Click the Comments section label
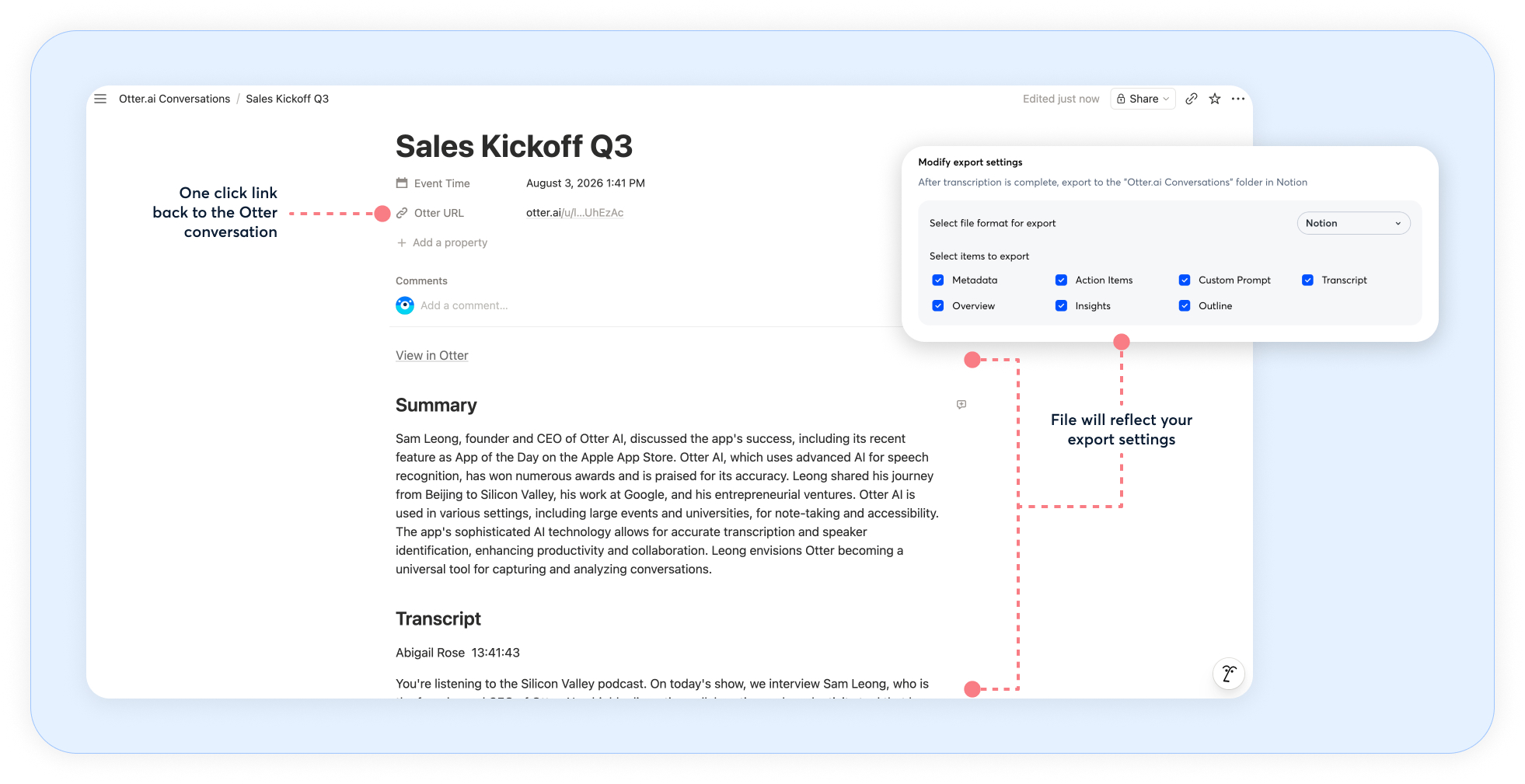Viewport: 1525px width, 784px height. click(x=421, y=281)
